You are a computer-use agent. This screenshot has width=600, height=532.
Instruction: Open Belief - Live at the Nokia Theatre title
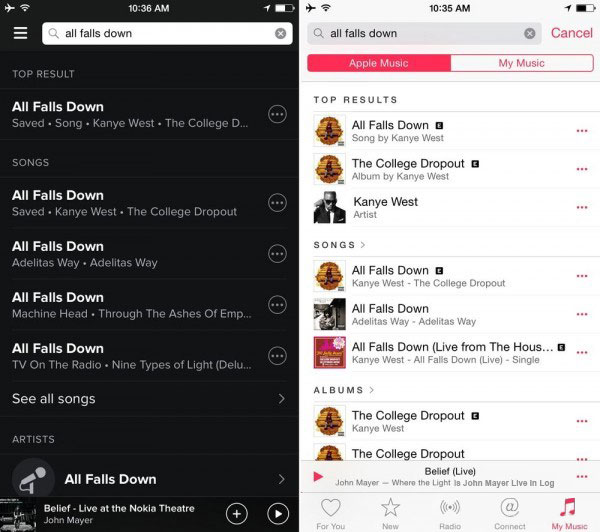tap(119, 508)
